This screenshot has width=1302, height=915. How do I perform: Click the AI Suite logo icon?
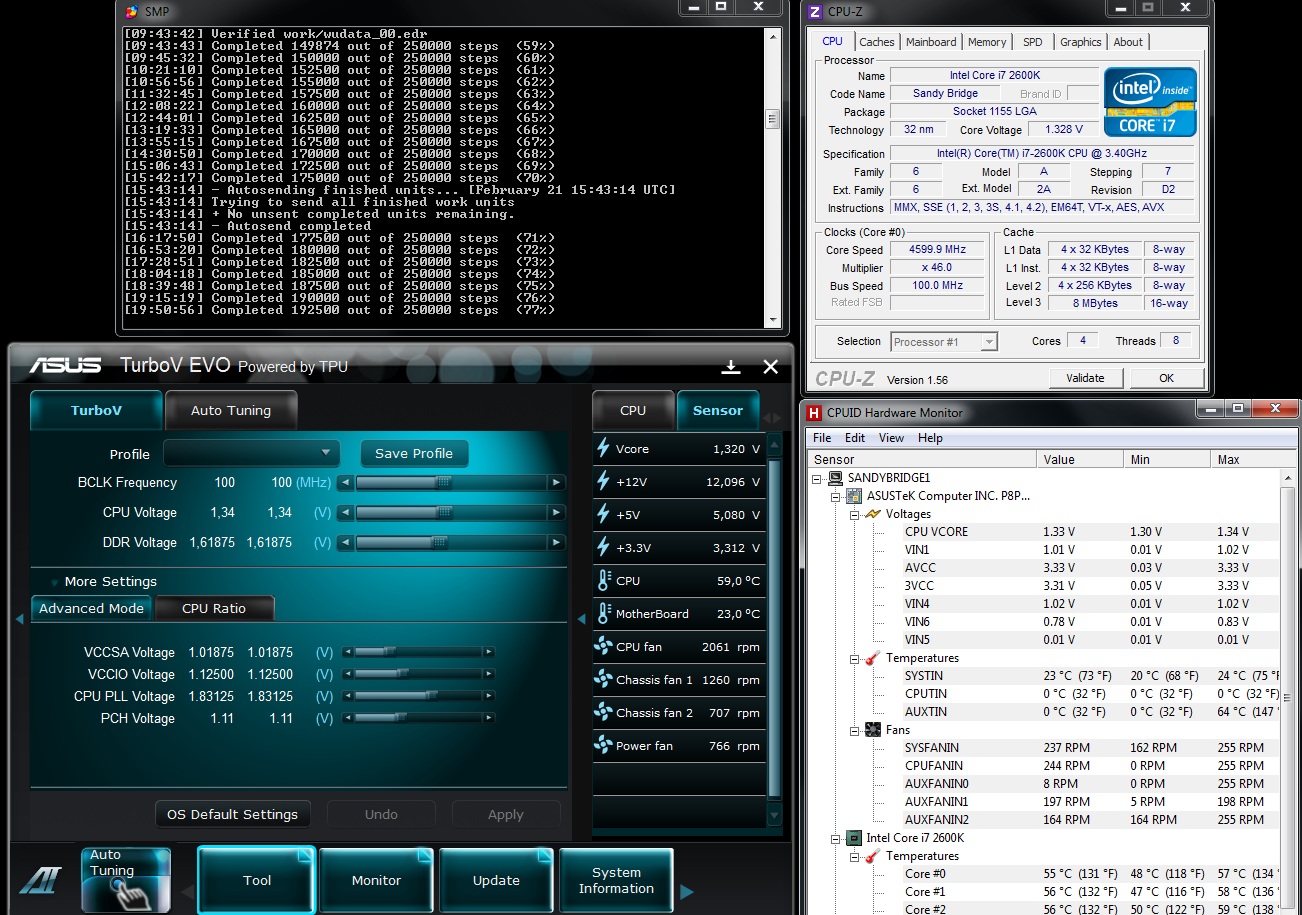(x=41, y=880)
